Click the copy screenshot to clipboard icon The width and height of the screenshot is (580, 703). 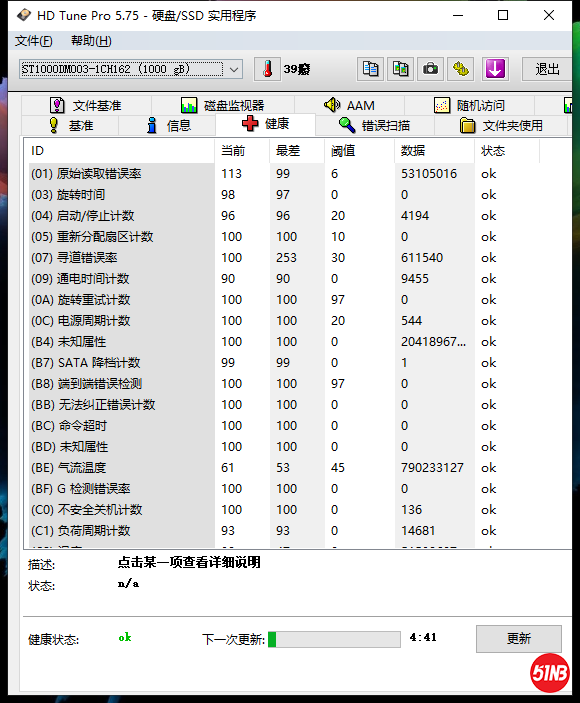(400, 69)
